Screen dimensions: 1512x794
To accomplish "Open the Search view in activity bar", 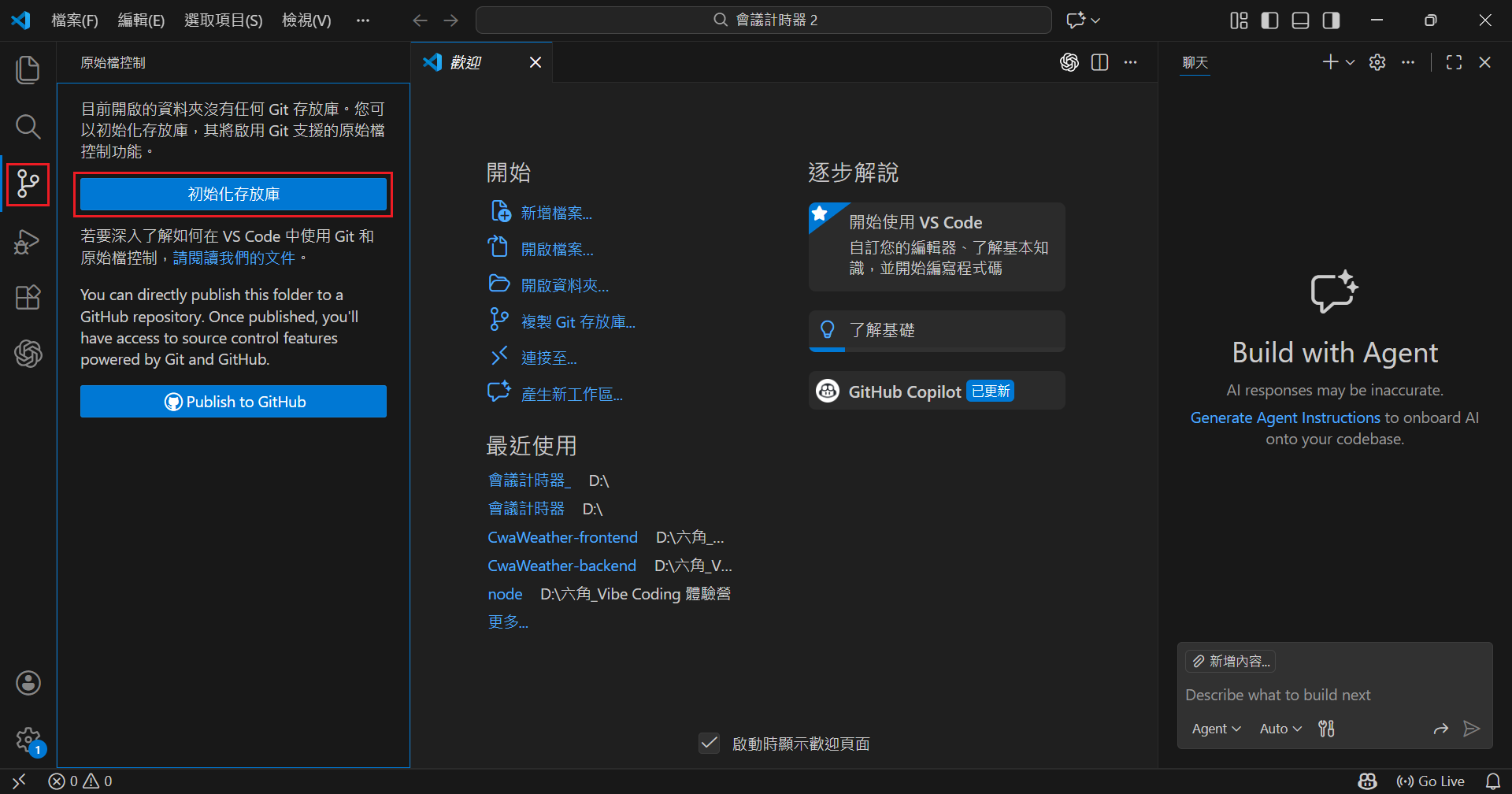I will pos(28,127).
